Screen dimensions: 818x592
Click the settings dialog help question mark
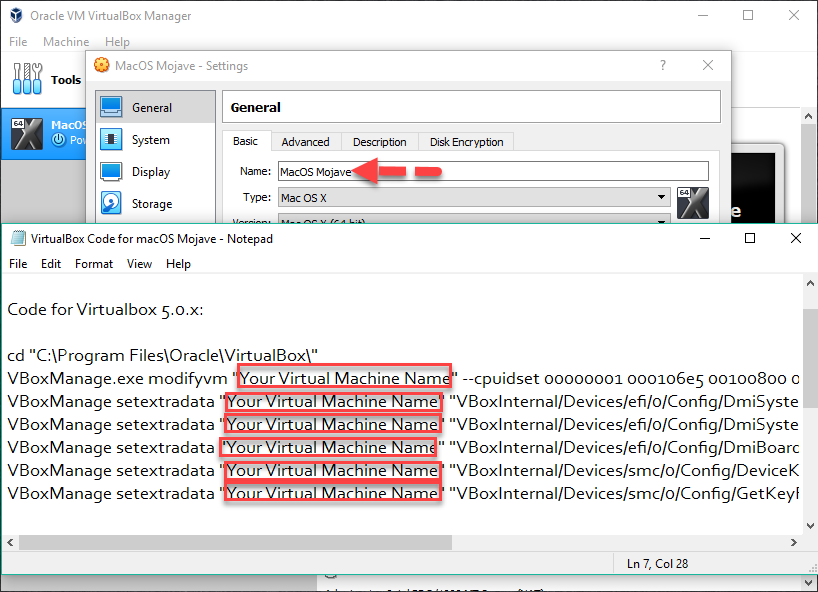pos(662,66)
